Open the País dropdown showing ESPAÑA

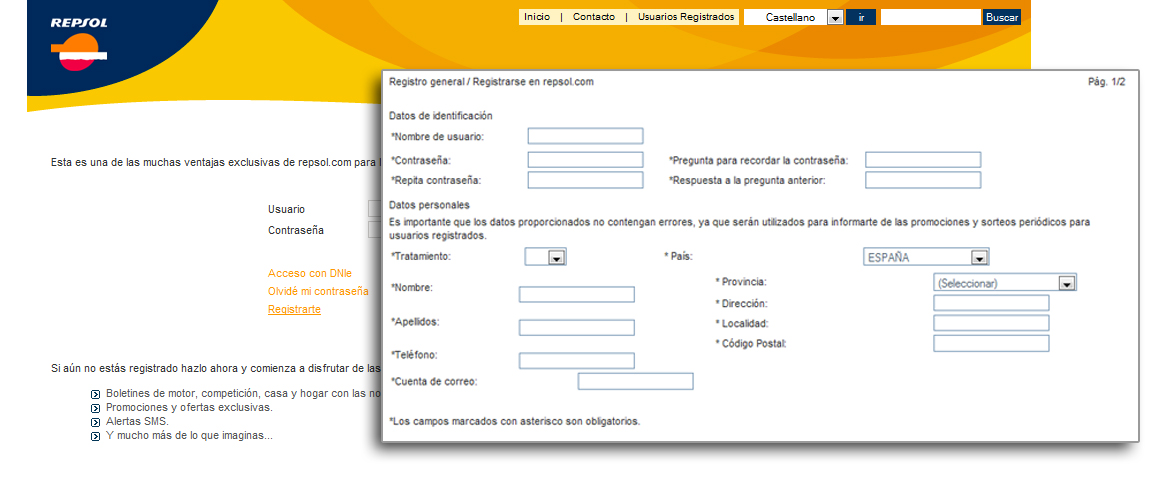tap(979, 258)
